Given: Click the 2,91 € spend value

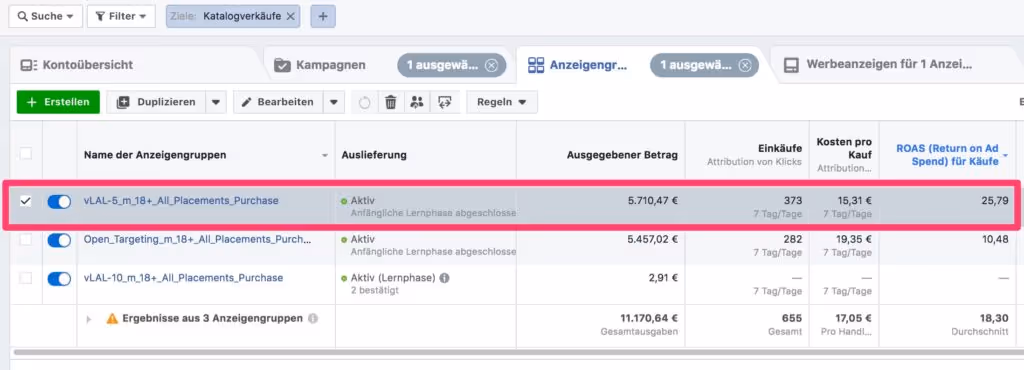Looking at the screenshot, I should [663, 278].
